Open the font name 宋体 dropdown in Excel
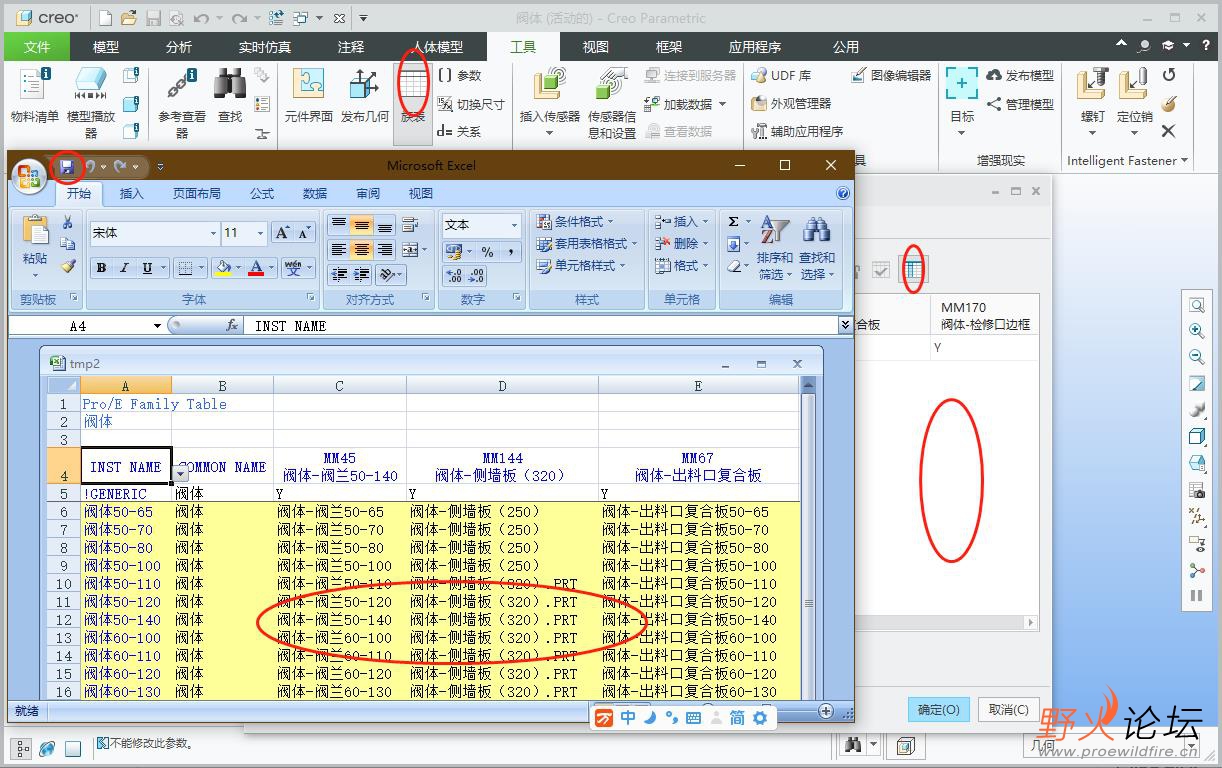Viewport: 1222px width, 768px height. tap(213, 233)
